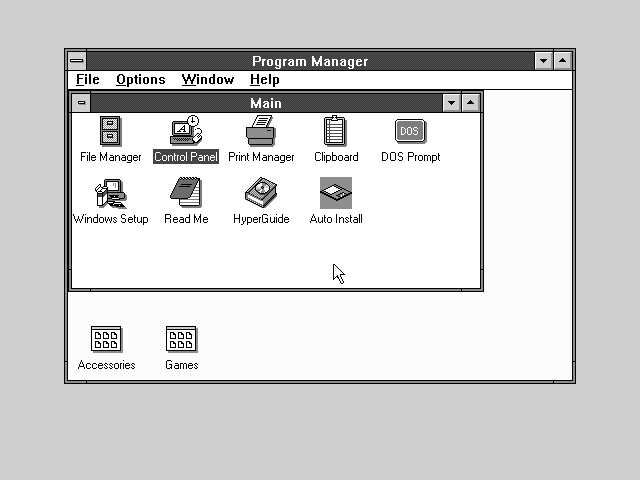
Task: Click the Main window title bar
Action: (x=266, y=103)
